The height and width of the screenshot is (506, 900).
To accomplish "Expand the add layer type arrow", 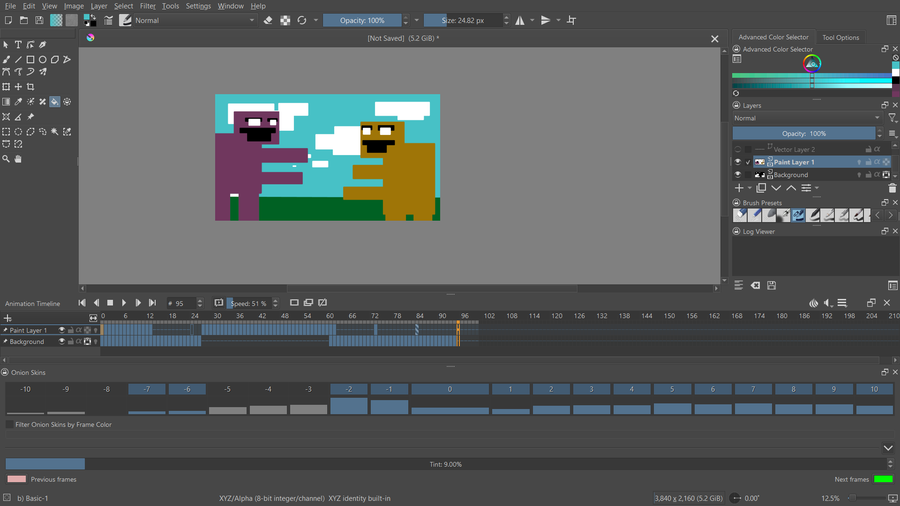I will (750, 188).
